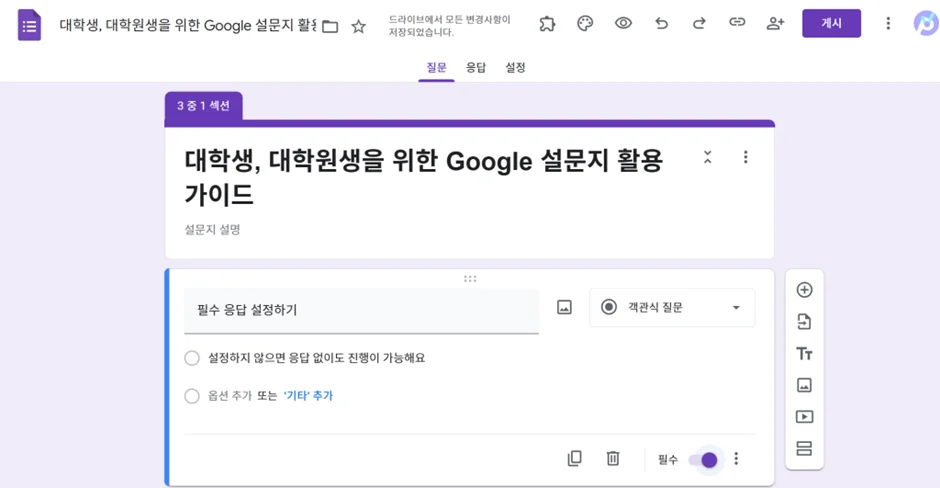Screen dimensions: 940x488
Task: Undo the last change
Action: pyautogui.click(x=661, y=23)
